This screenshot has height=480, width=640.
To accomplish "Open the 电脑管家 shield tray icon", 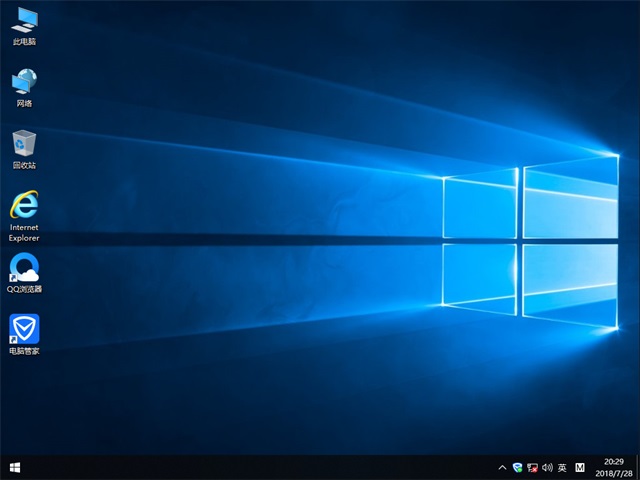I will click(x=517, y=467).
